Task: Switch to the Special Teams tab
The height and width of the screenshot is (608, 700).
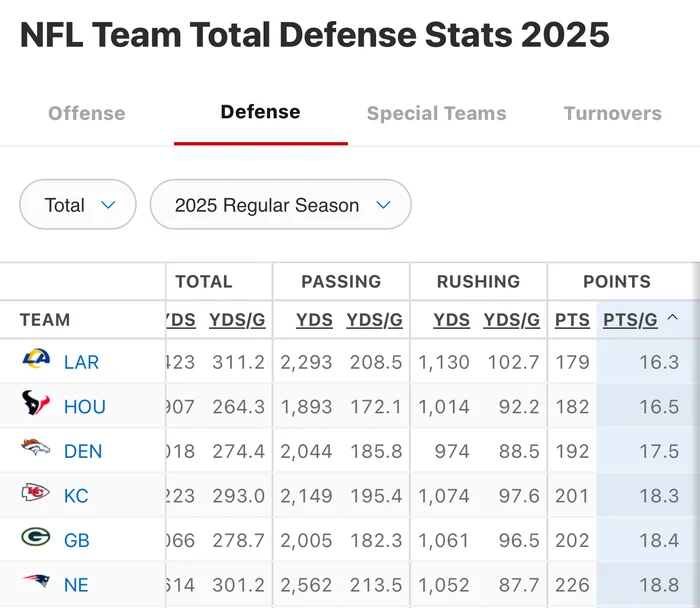Action: pos(436,113)
